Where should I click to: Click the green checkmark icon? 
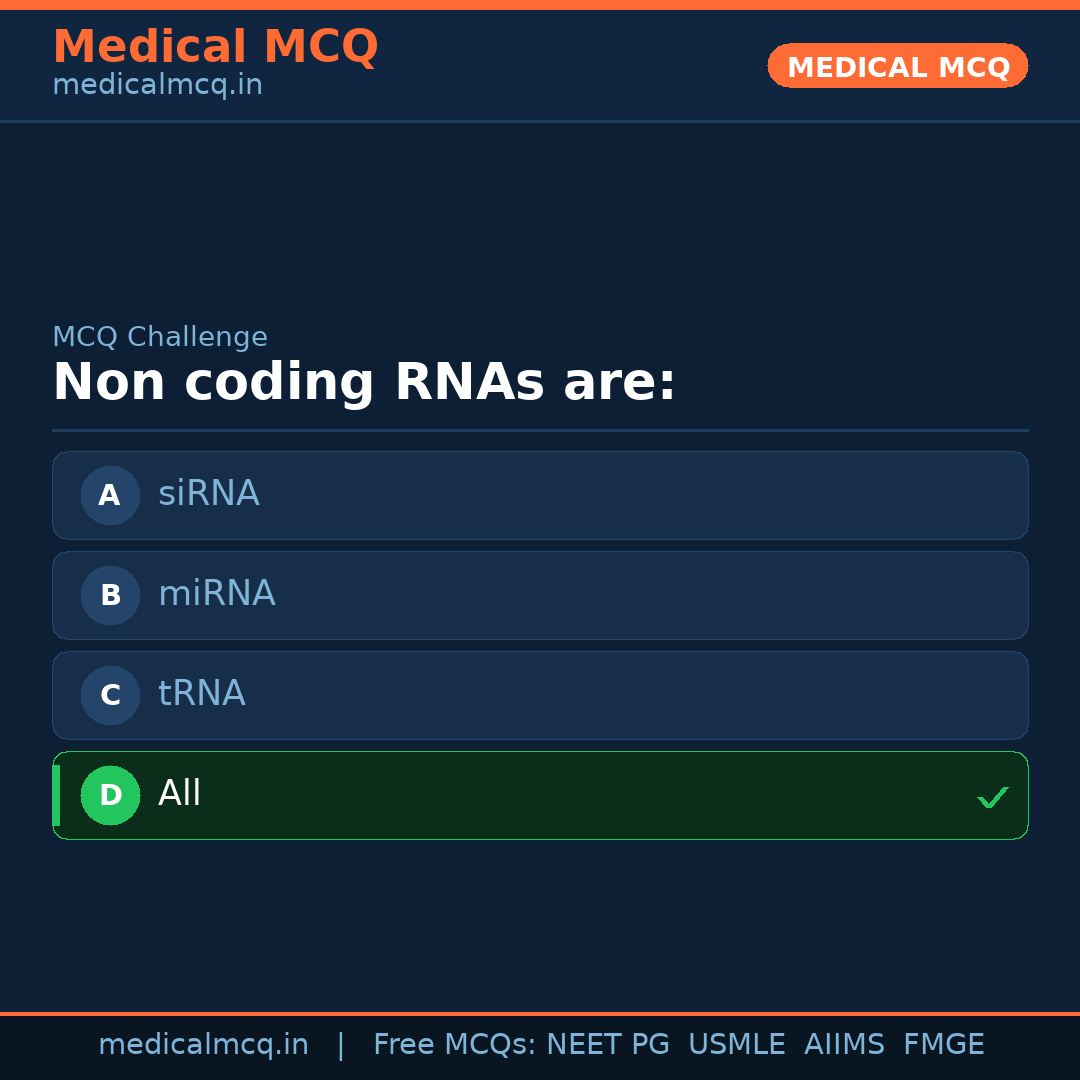[992, 797]
